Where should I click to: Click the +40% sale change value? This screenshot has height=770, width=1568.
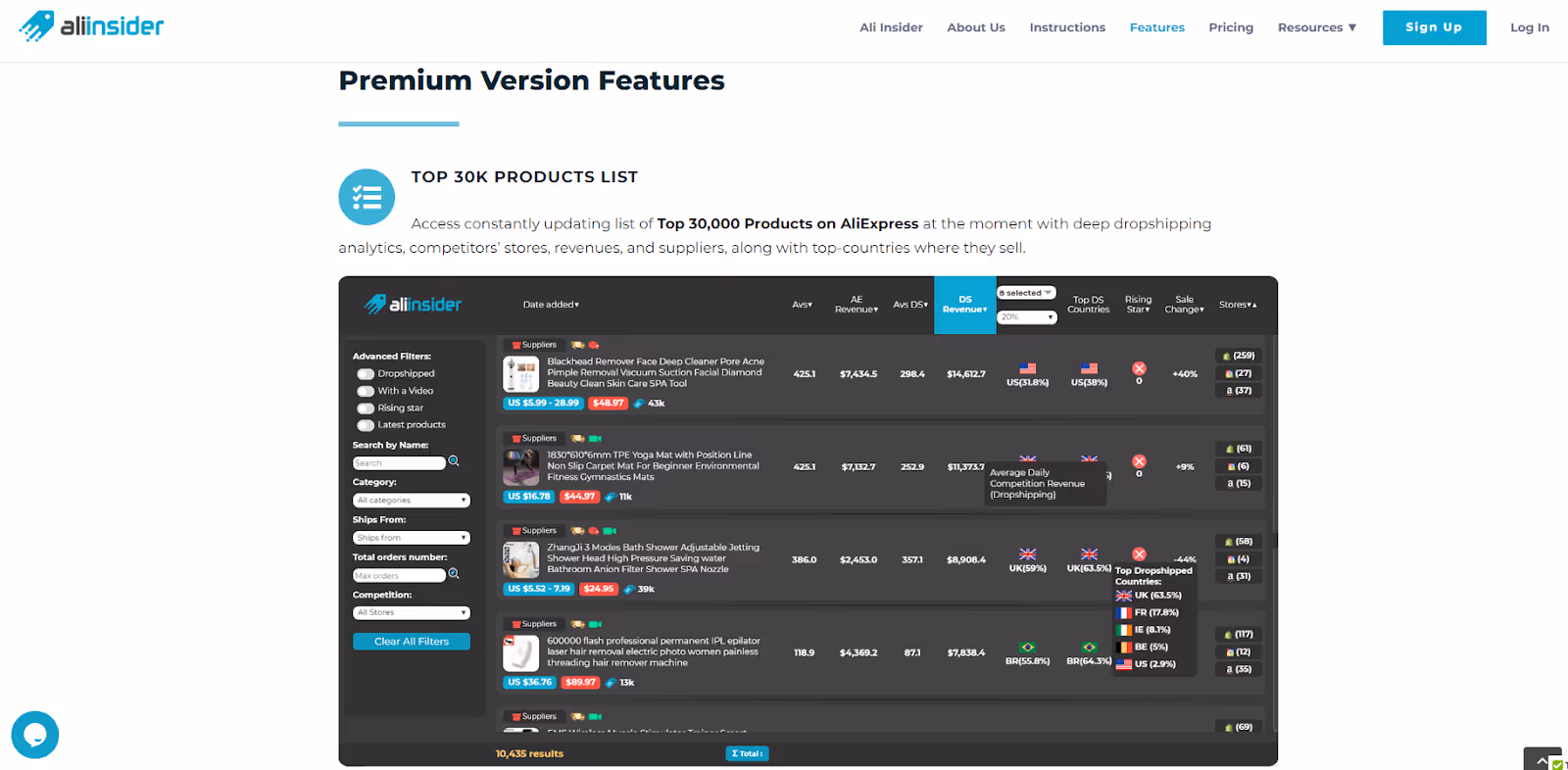1185,374
